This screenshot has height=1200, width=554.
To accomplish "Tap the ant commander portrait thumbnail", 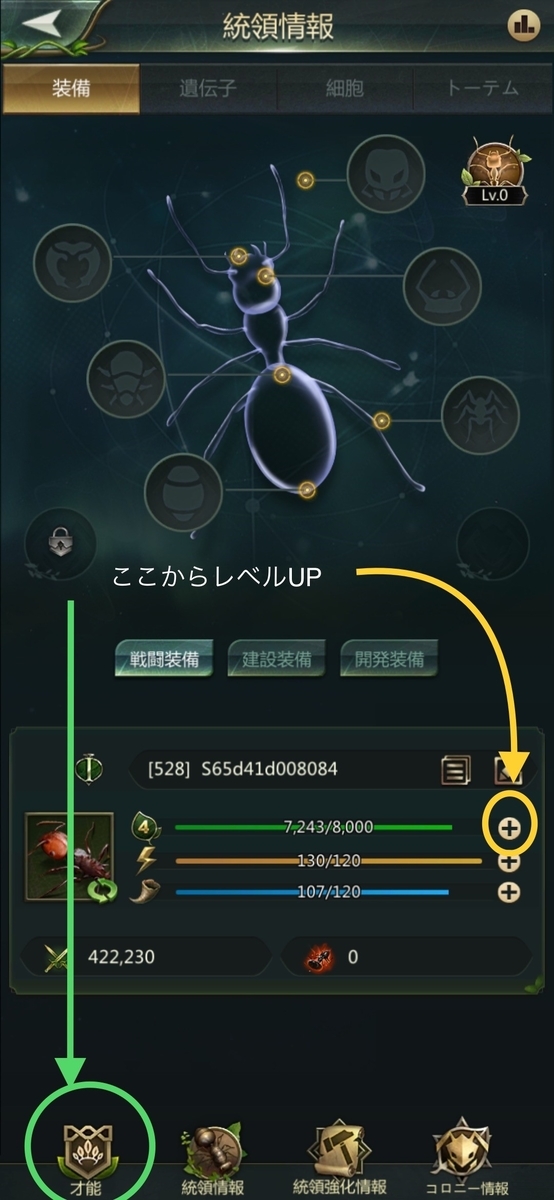I will [x=70, y=856].
